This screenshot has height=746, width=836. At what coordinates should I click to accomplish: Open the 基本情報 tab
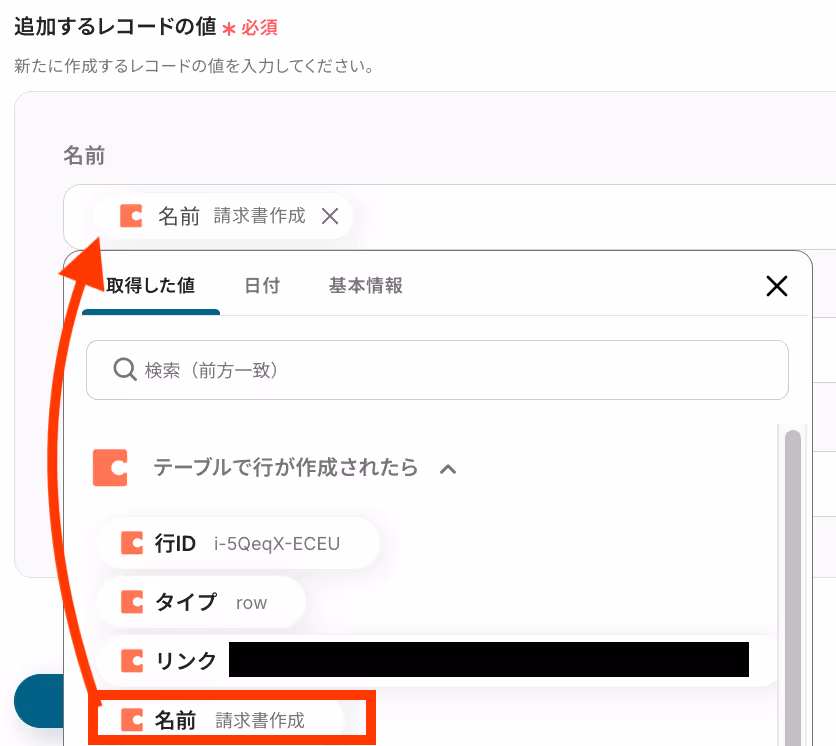click(366, 286)
